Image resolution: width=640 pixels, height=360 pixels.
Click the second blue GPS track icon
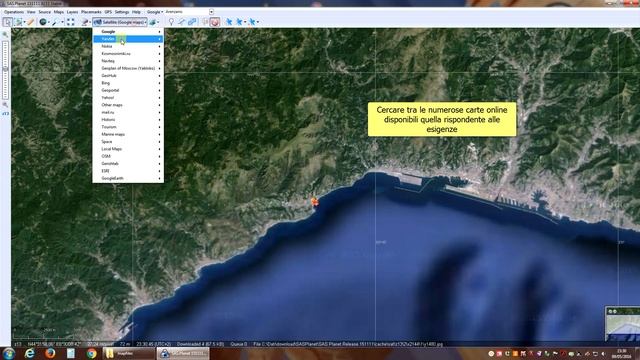click(x=239, y=22)
